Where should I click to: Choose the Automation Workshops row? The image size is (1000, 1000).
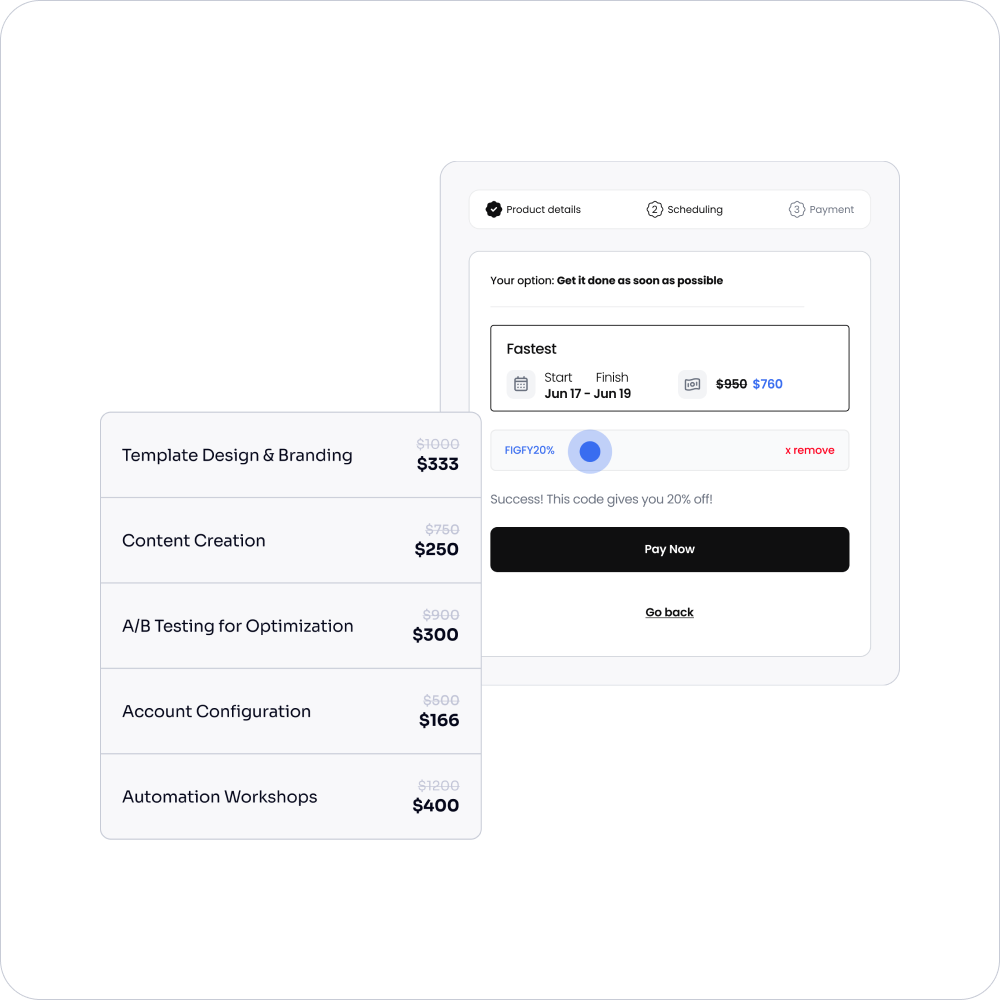coord(291,797)
